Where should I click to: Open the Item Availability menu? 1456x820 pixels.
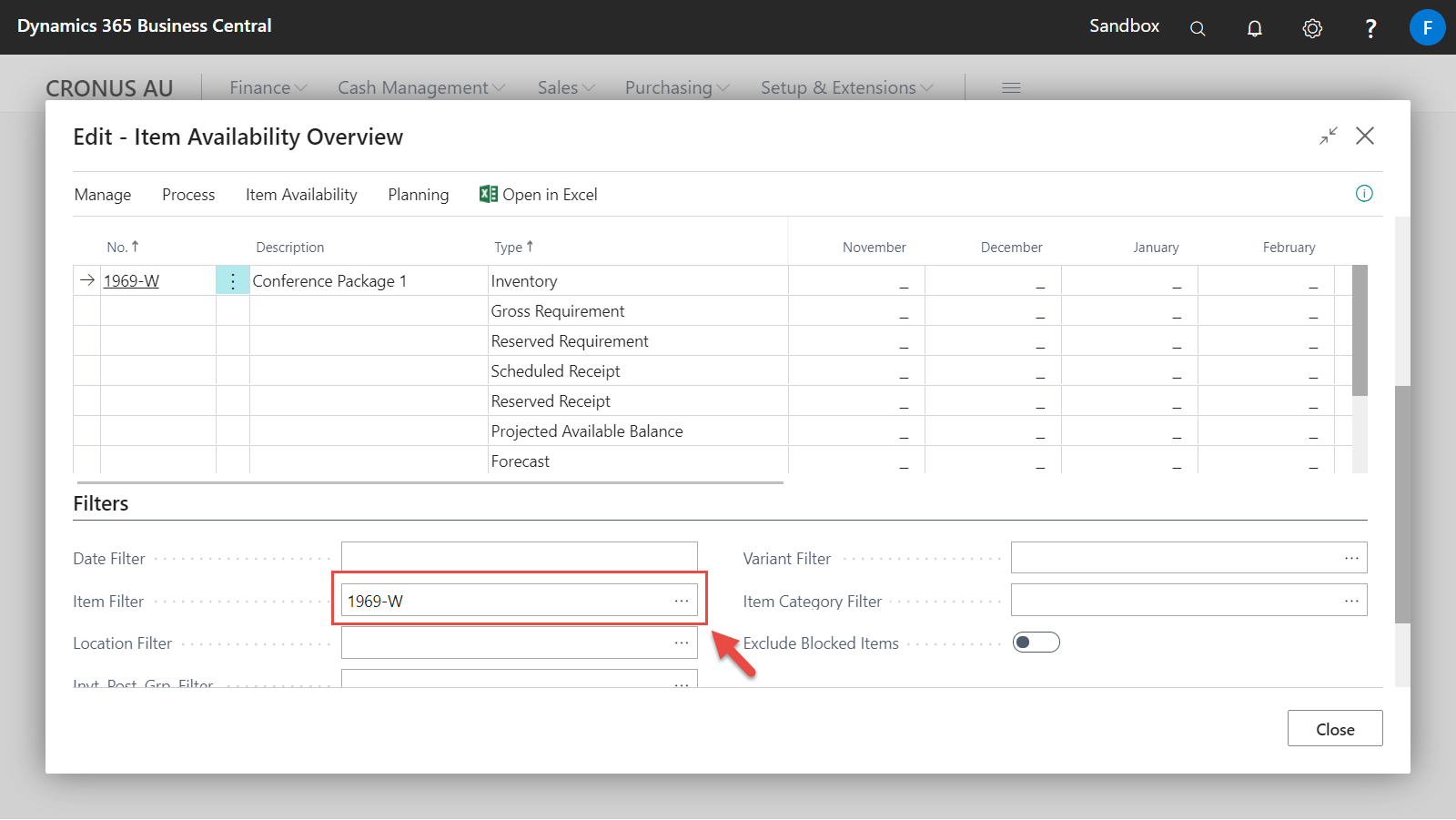coord(301,195)
